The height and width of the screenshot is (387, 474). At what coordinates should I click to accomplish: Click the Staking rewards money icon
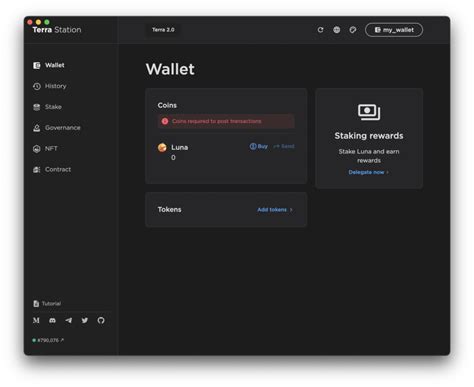coord(369,112)
